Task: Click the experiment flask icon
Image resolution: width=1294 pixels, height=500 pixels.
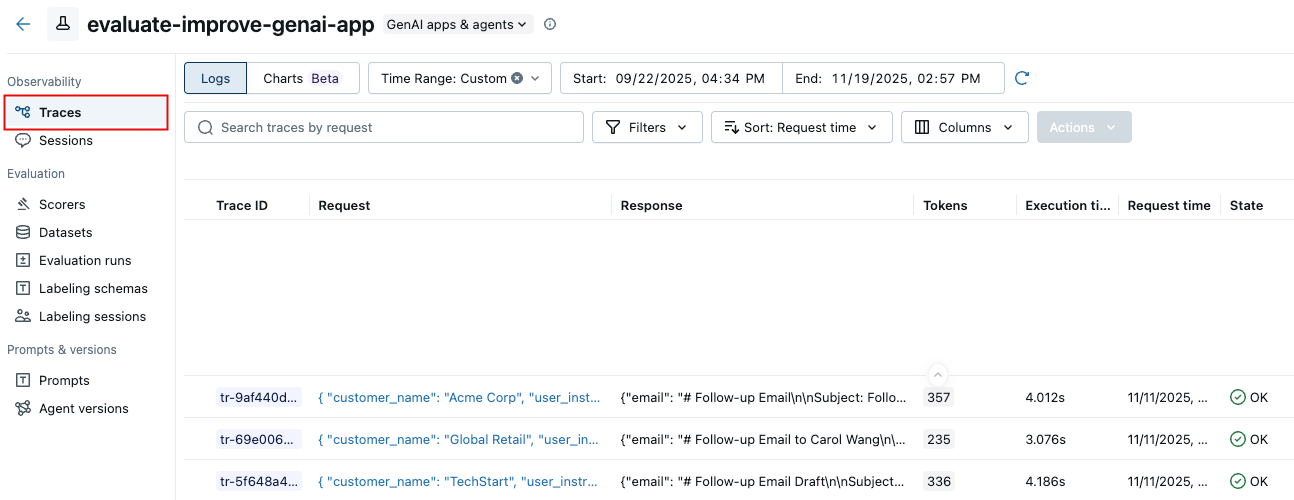Action: coord(62,25)
